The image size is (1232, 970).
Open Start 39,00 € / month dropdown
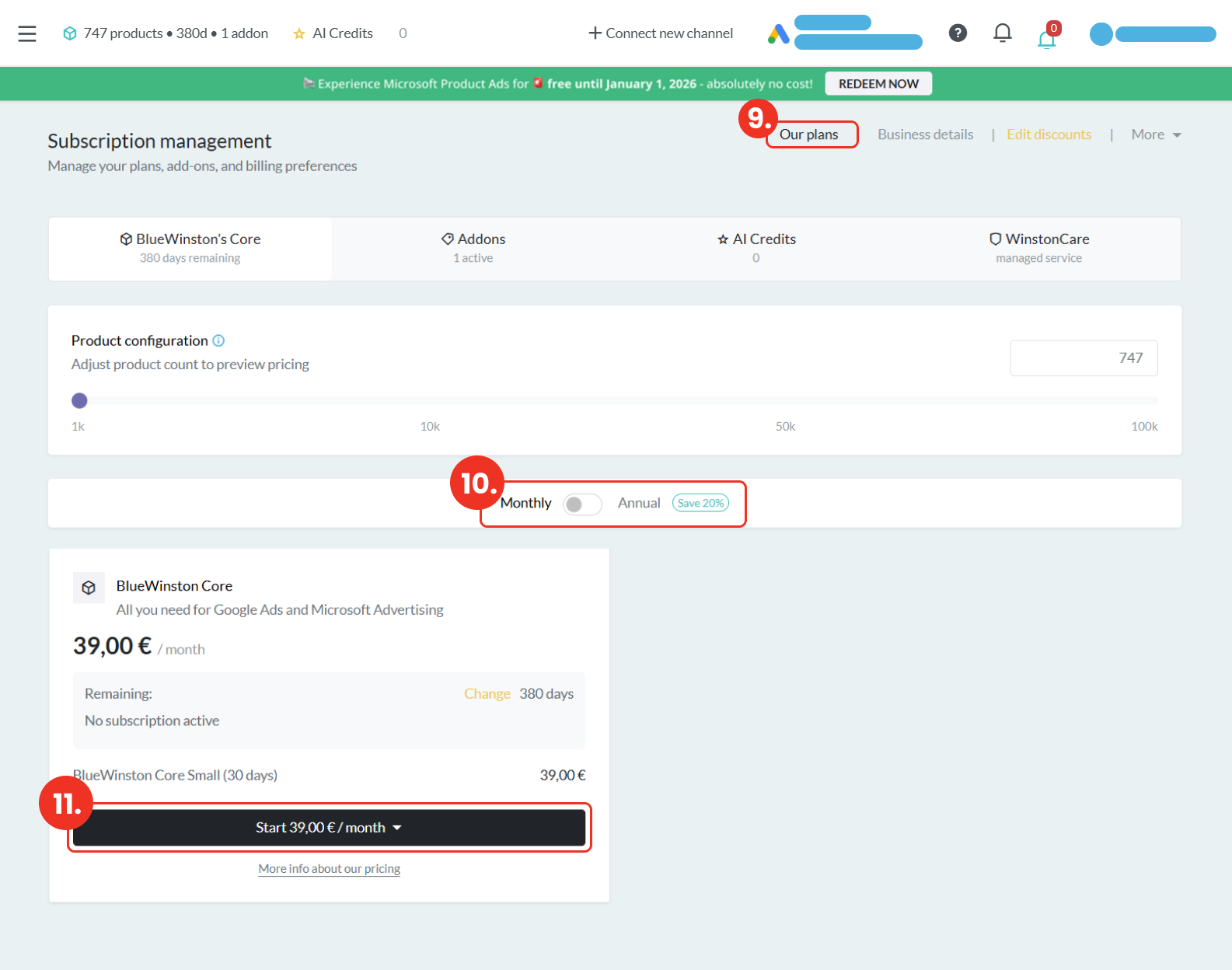click(329, 828)
